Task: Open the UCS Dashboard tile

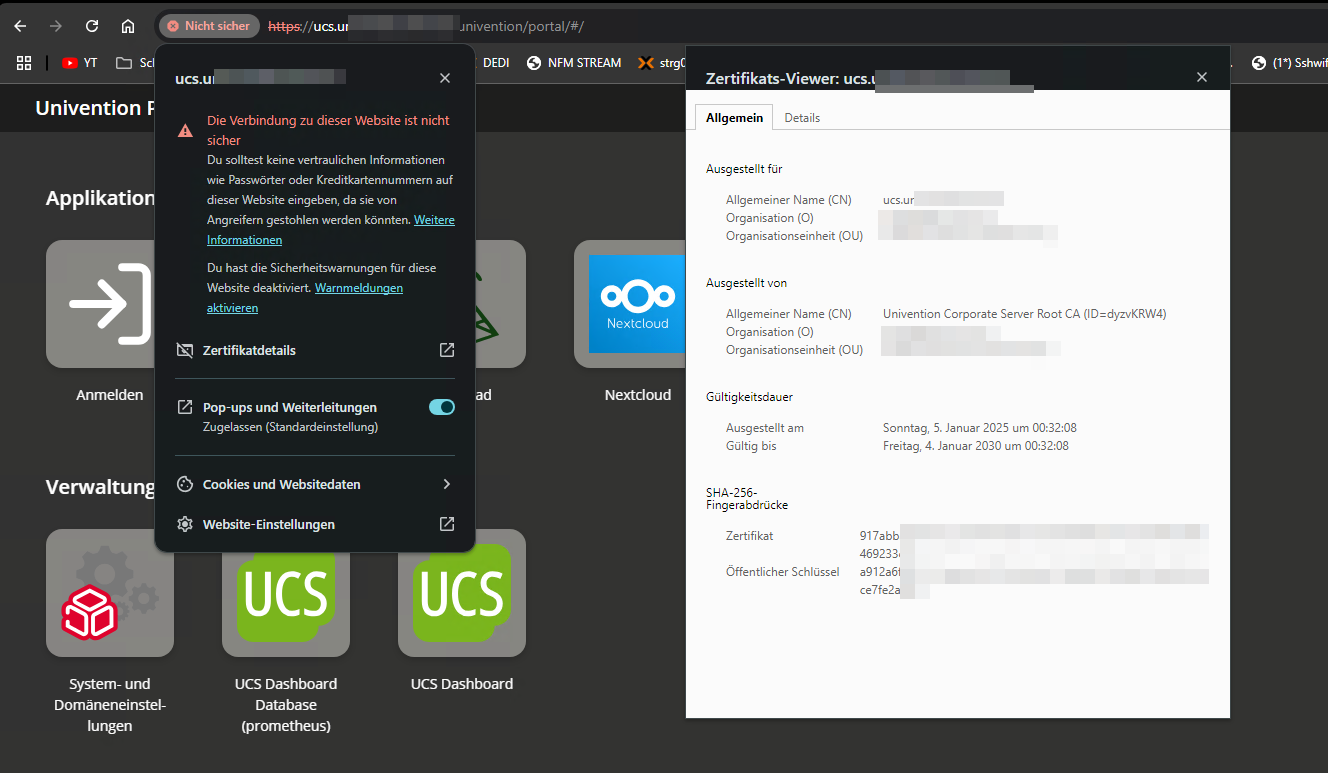Action: 462,593
